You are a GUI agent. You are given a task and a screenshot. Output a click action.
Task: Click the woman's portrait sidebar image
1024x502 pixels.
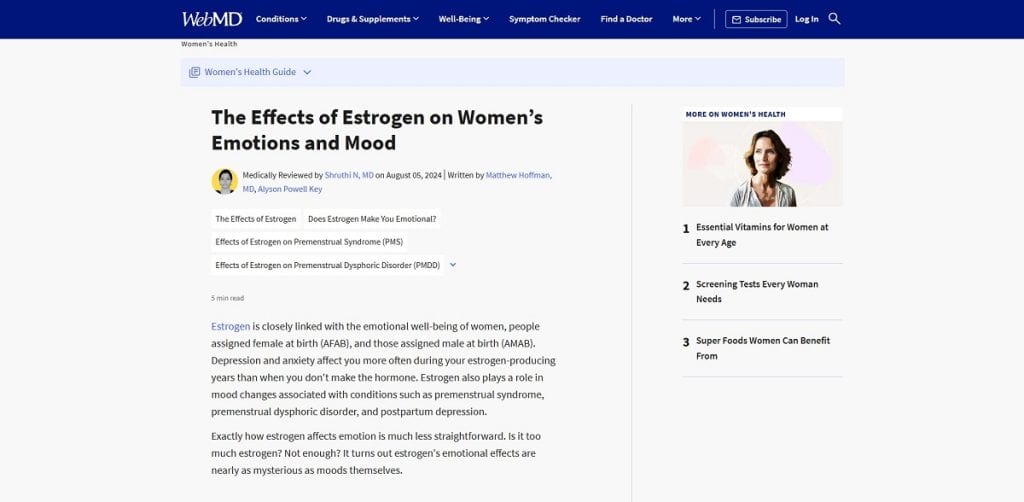pyautogui.click(x=763, y=164)
